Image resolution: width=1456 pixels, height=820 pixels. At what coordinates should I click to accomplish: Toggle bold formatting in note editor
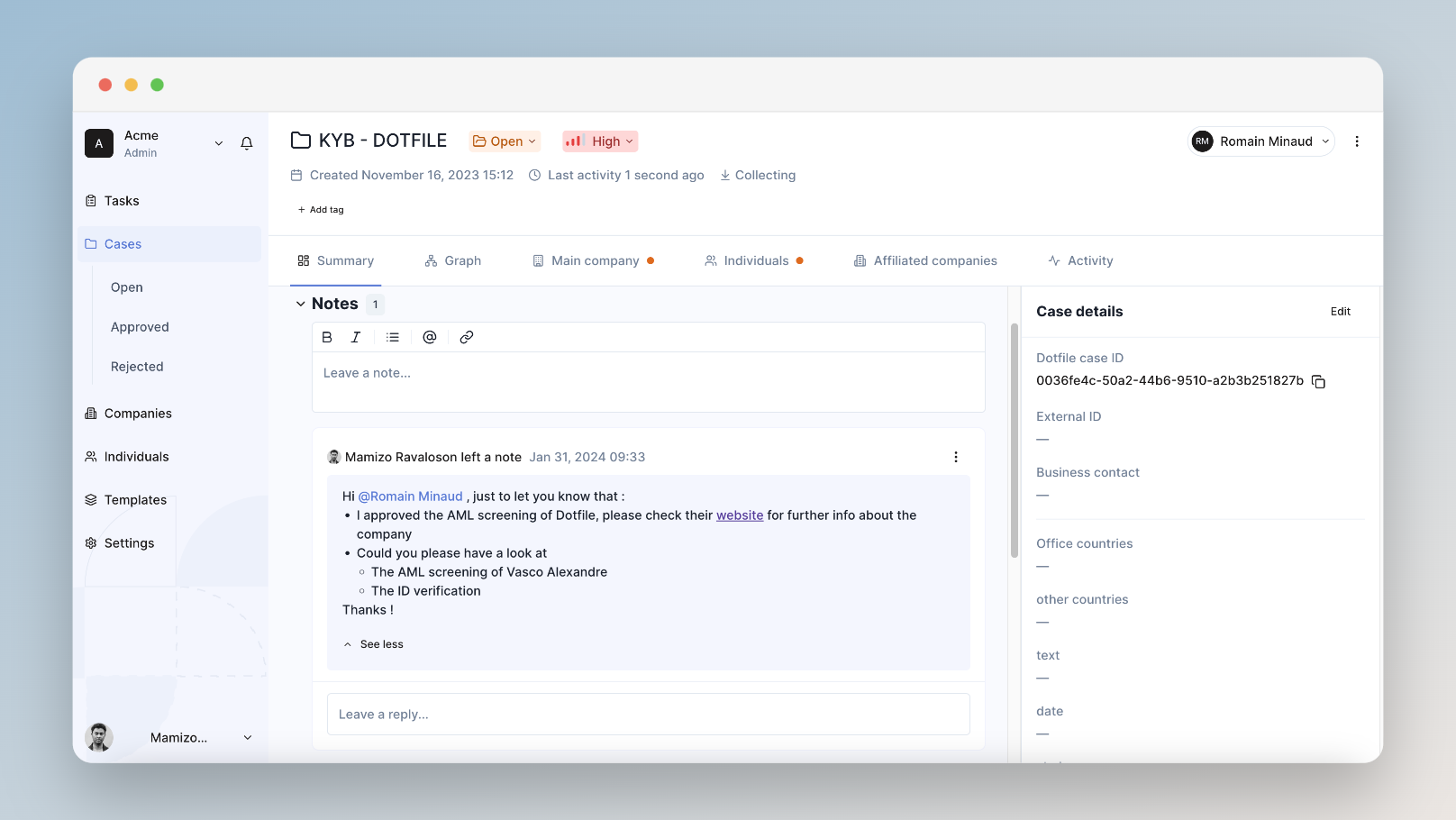(327, 337)
